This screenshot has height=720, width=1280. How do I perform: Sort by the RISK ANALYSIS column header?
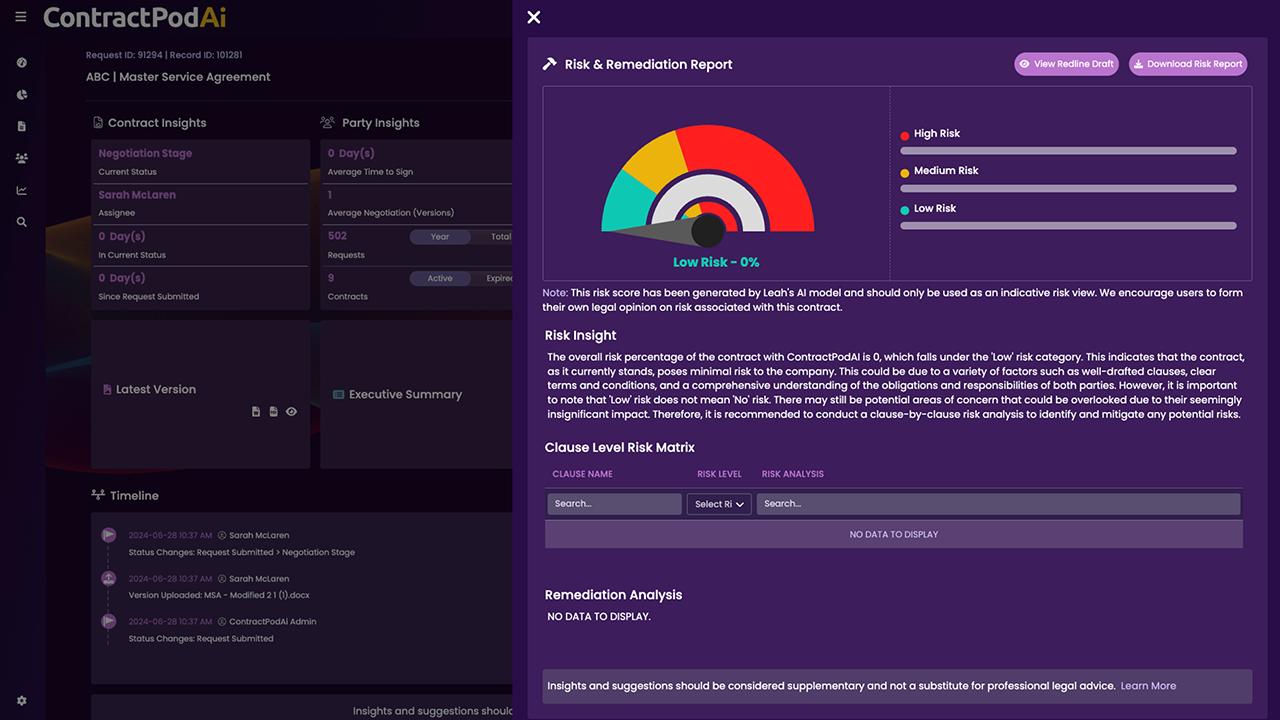[793, 474]
